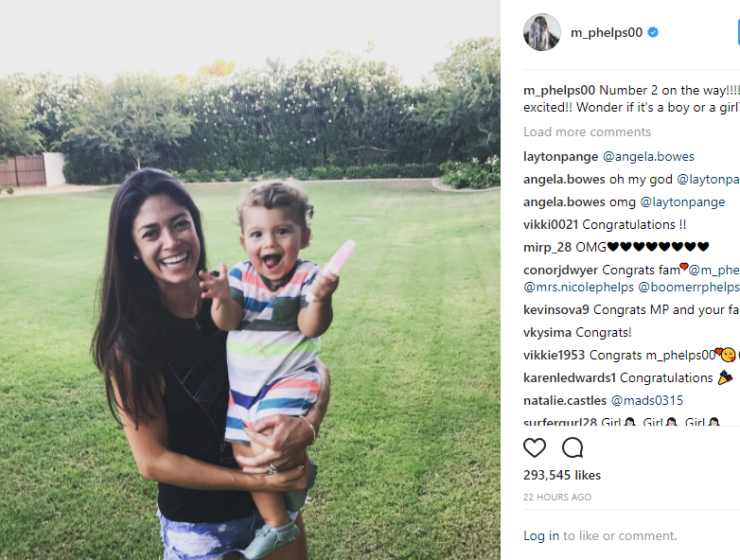
Task: Visit laytonpange commenter profile
Action: pyautogui.click(x=560, y=157)
